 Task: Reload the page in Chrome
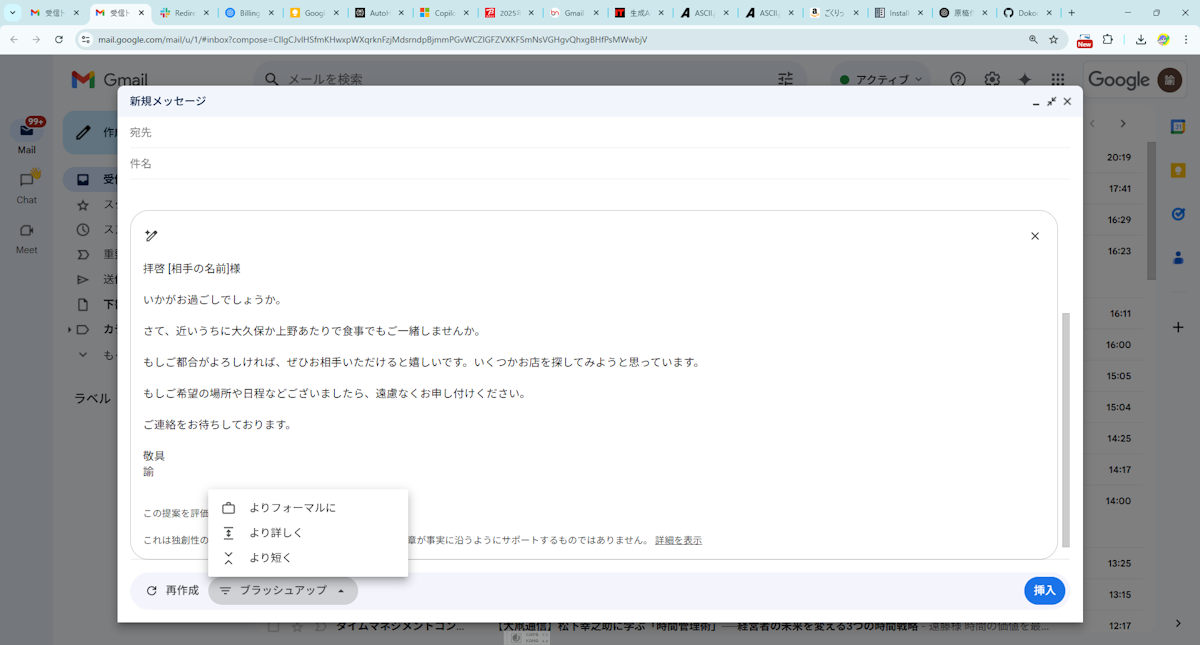(59, 40)
